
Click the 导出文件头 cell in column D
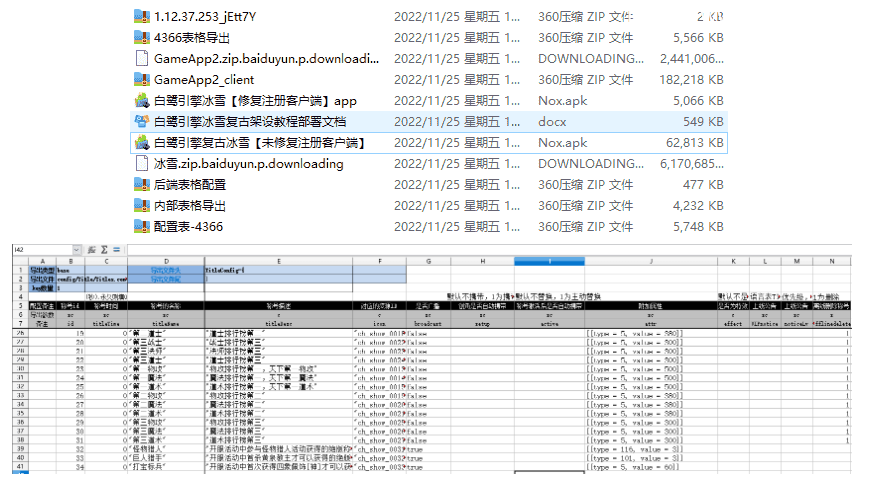(x=165, y=270)
